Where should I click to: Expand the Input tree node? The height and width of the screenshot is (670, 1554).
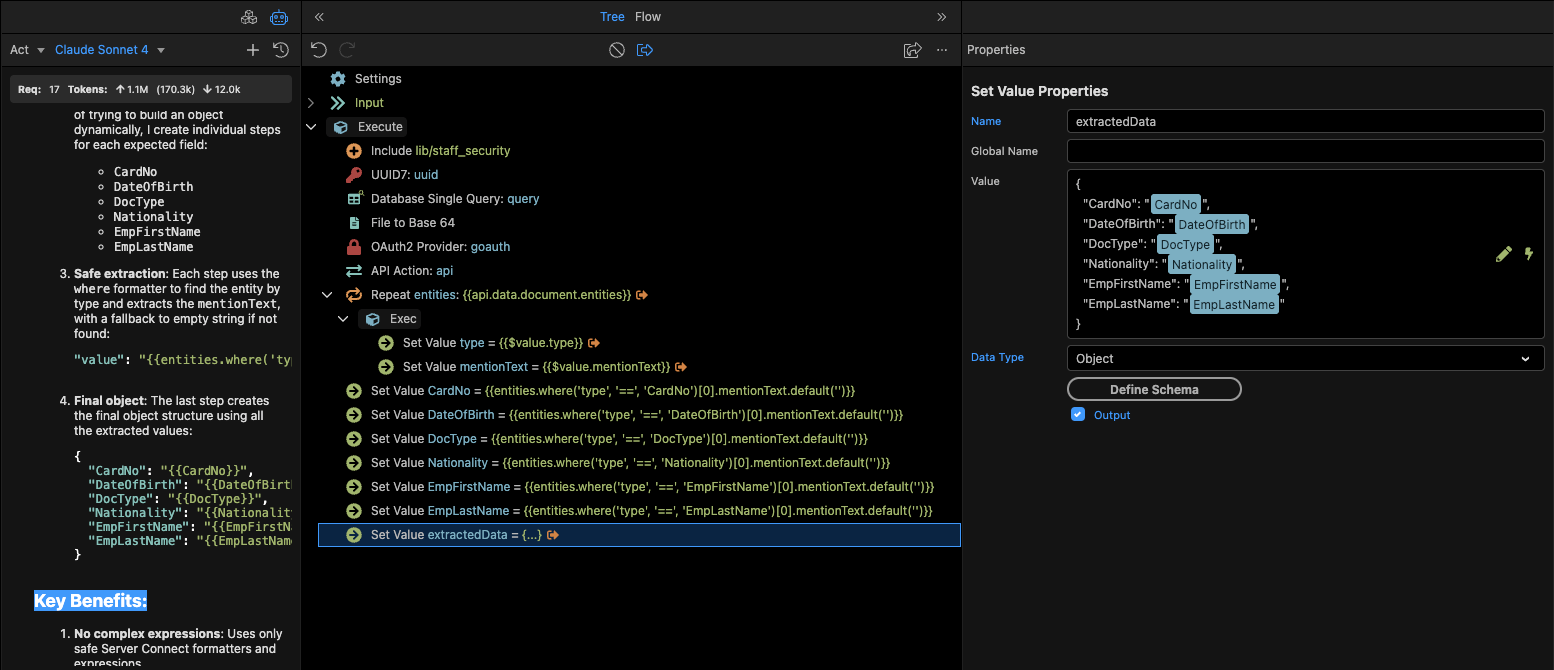coord(311,103)
